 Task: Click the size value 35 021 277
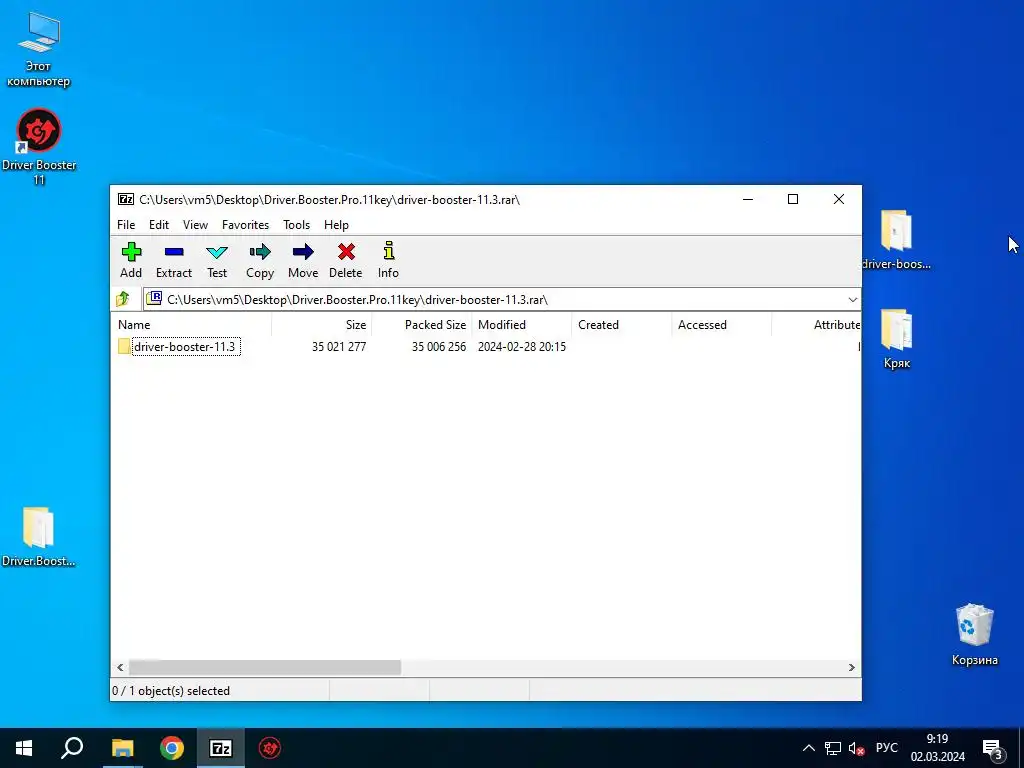coord(338,347)
